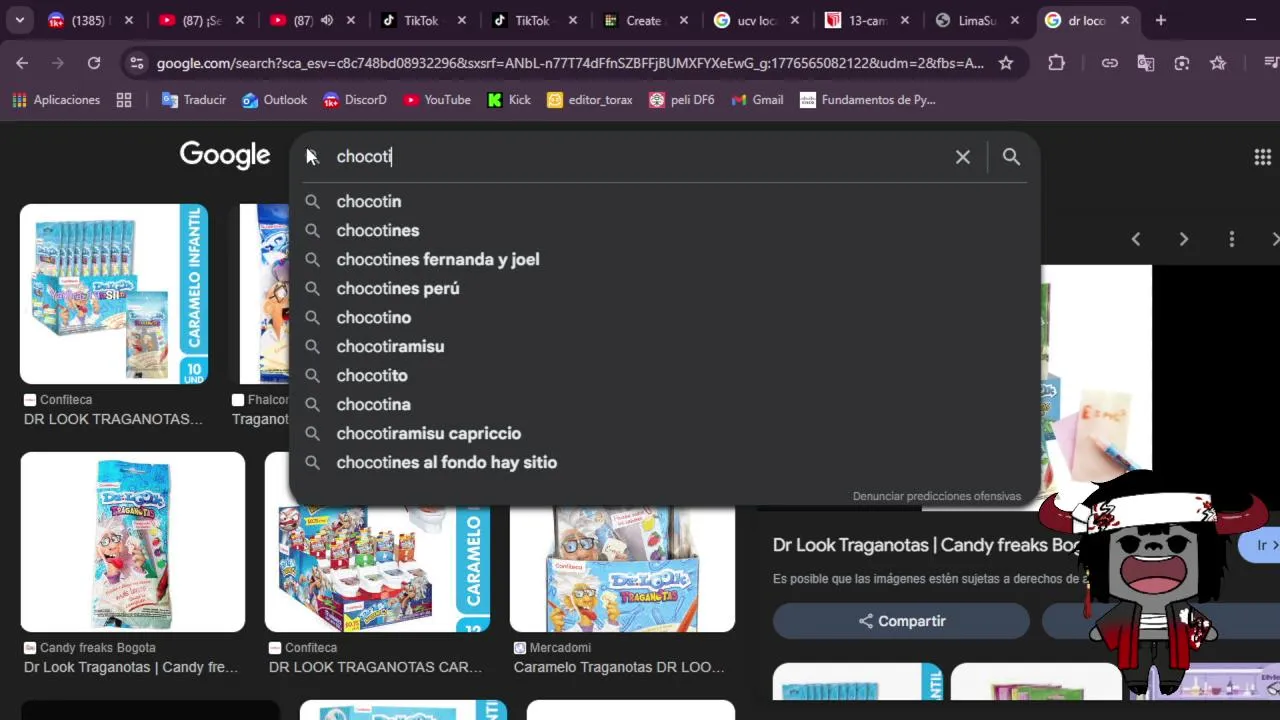This screenshot has width=1280, height=720.
Task: Select the suggestion chocotino
Action: 664,317
